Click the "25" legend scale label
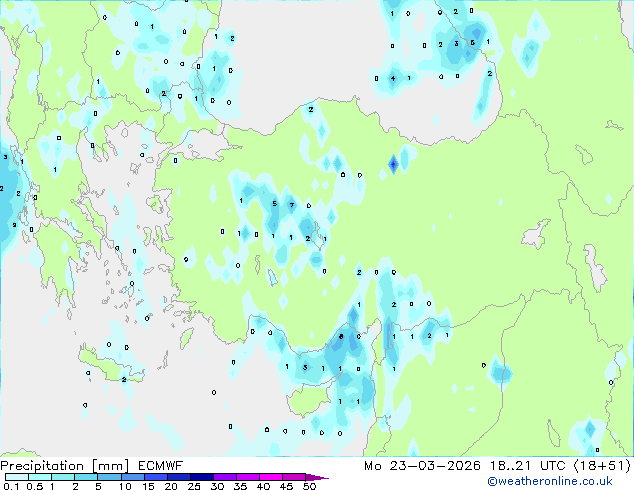Image resolution: width=634 pixels, height=490 pixels. tap(194, 486)
